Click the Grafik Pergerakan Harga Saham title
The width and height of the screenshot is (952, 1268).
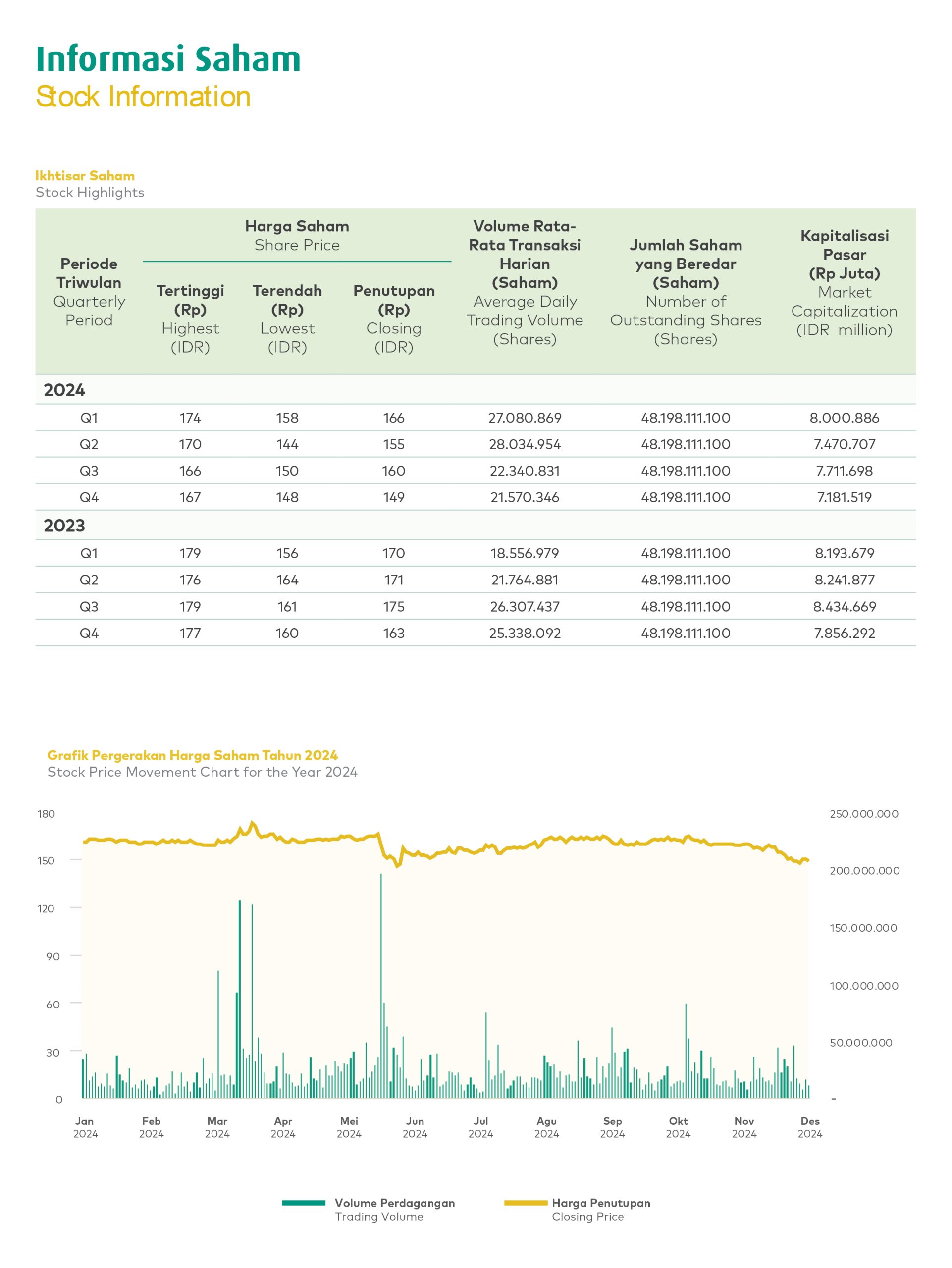(x=192, y=755)
